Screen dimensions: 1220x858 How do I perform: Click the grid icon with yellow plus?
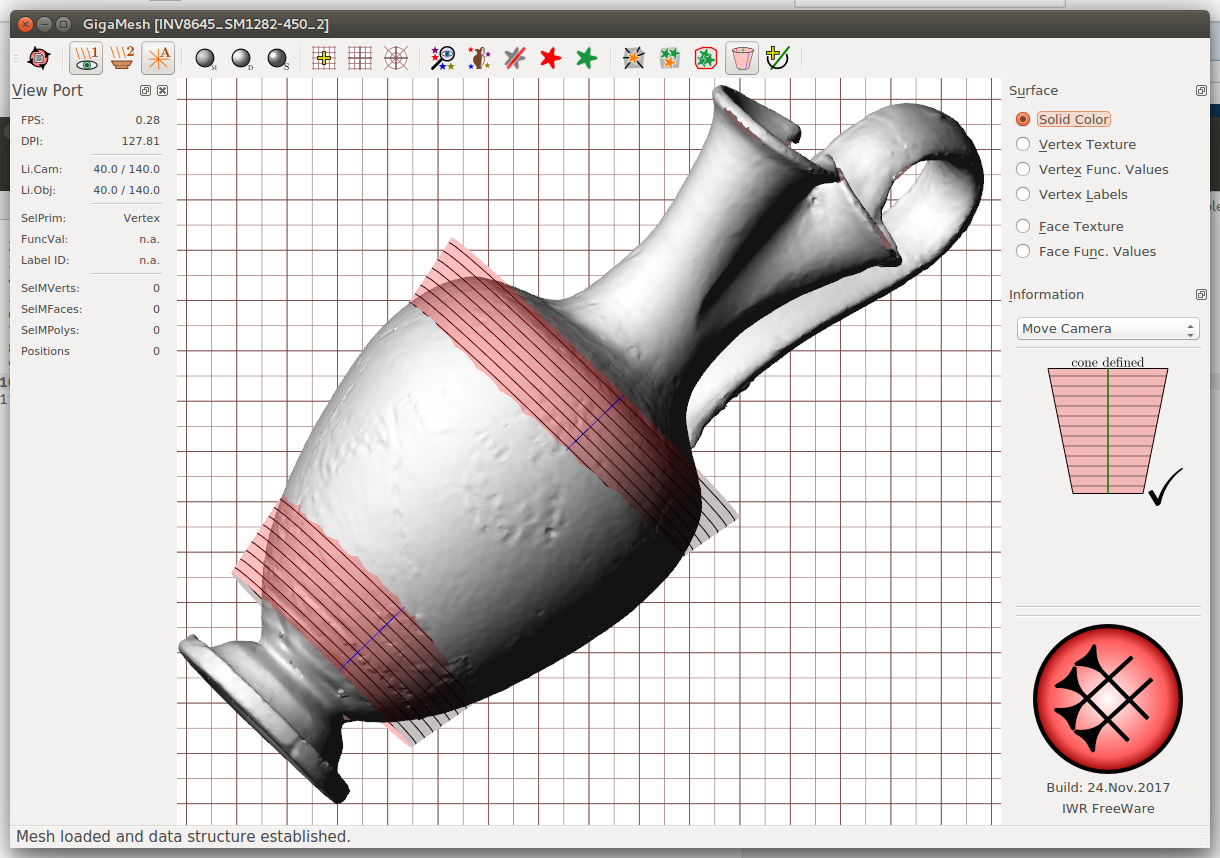[x=324, y=59]
